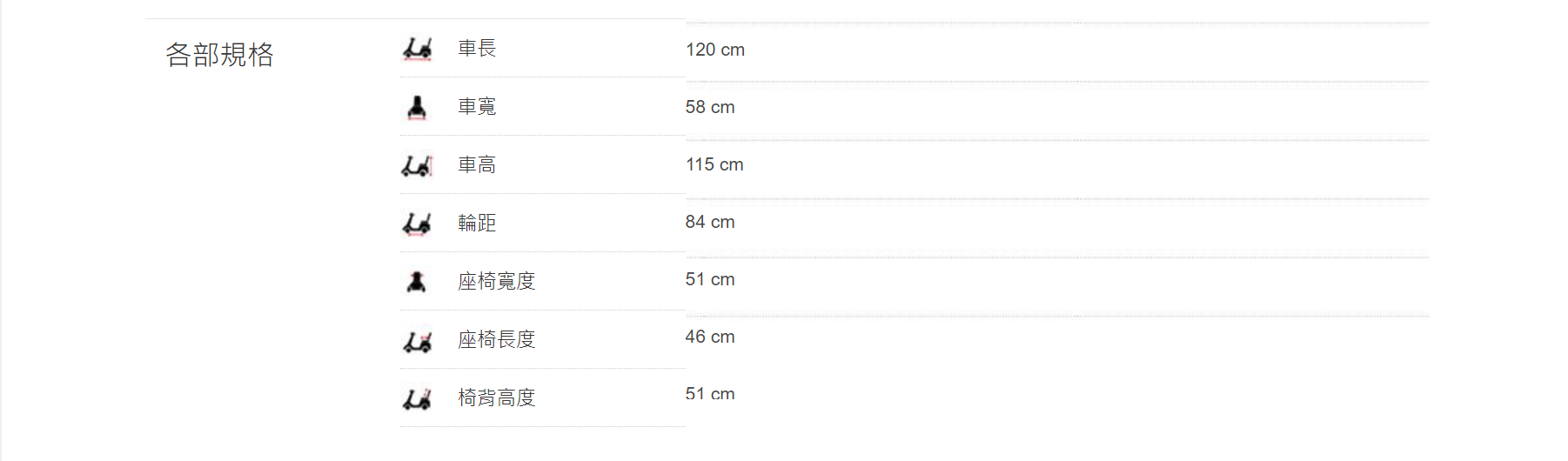Click the 椅背高度 label
Image resolution: width=1568 pixels, height=461 pixels.
pyautogui.click(x=497, y=398)
